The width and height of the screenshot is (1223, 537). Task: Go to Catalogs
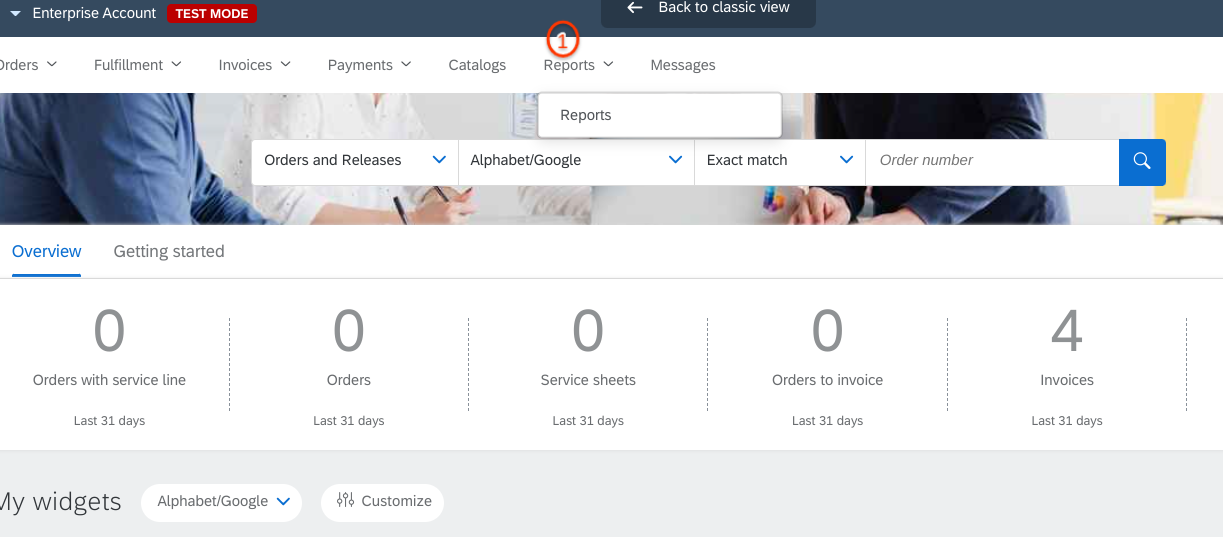coord(477,65)
